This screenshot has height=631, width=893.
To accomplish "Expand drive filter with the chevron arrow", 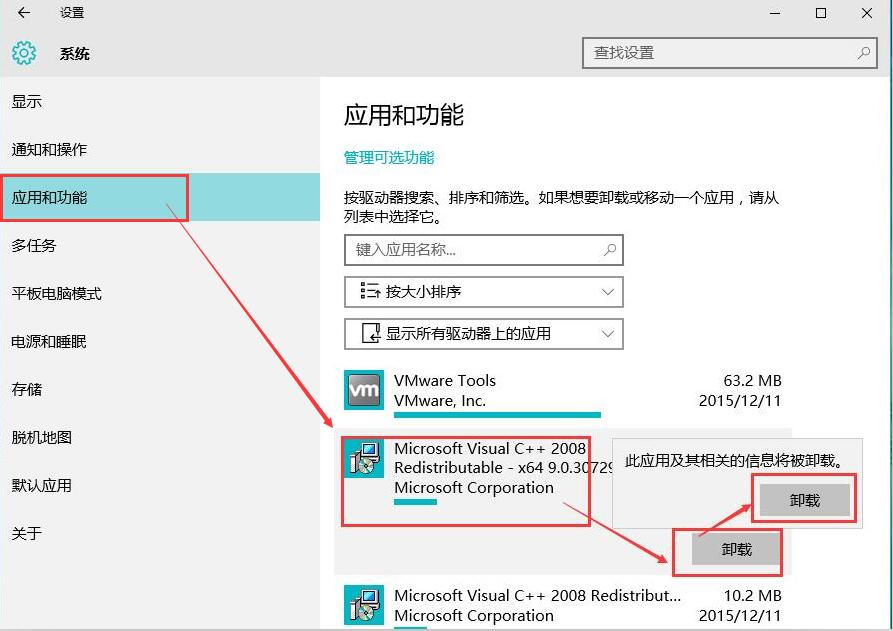I will point(608,334).
